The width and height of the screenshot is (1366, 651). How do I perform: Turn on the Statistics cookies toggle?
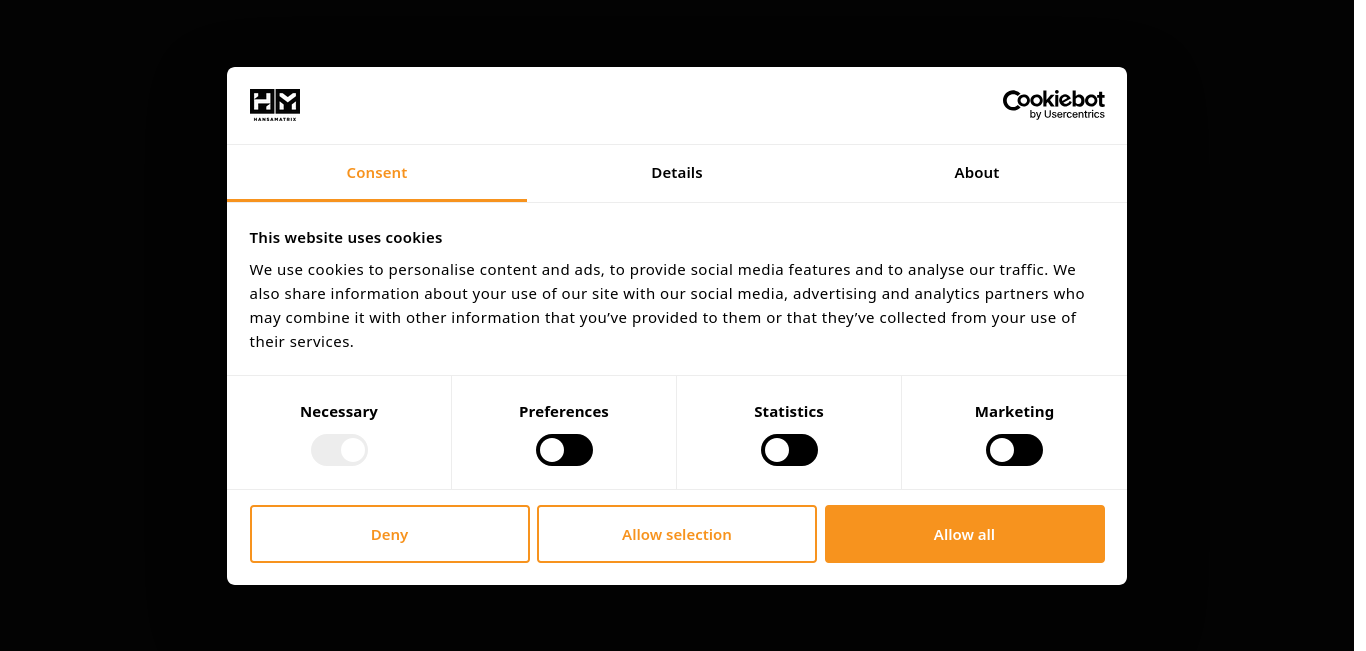[x=789, y=450]
